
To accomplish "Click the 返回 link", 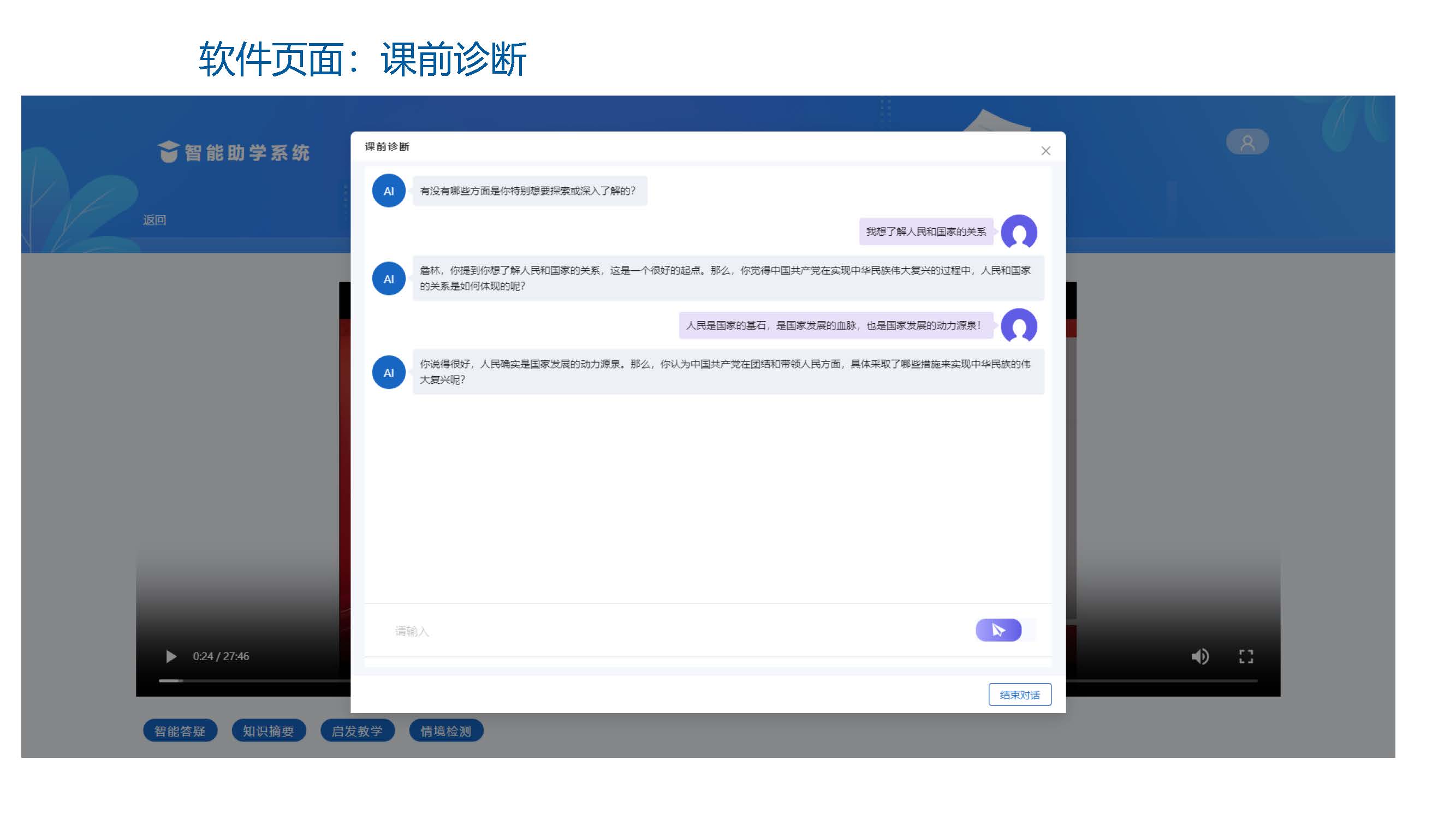I will pos(154,220).
